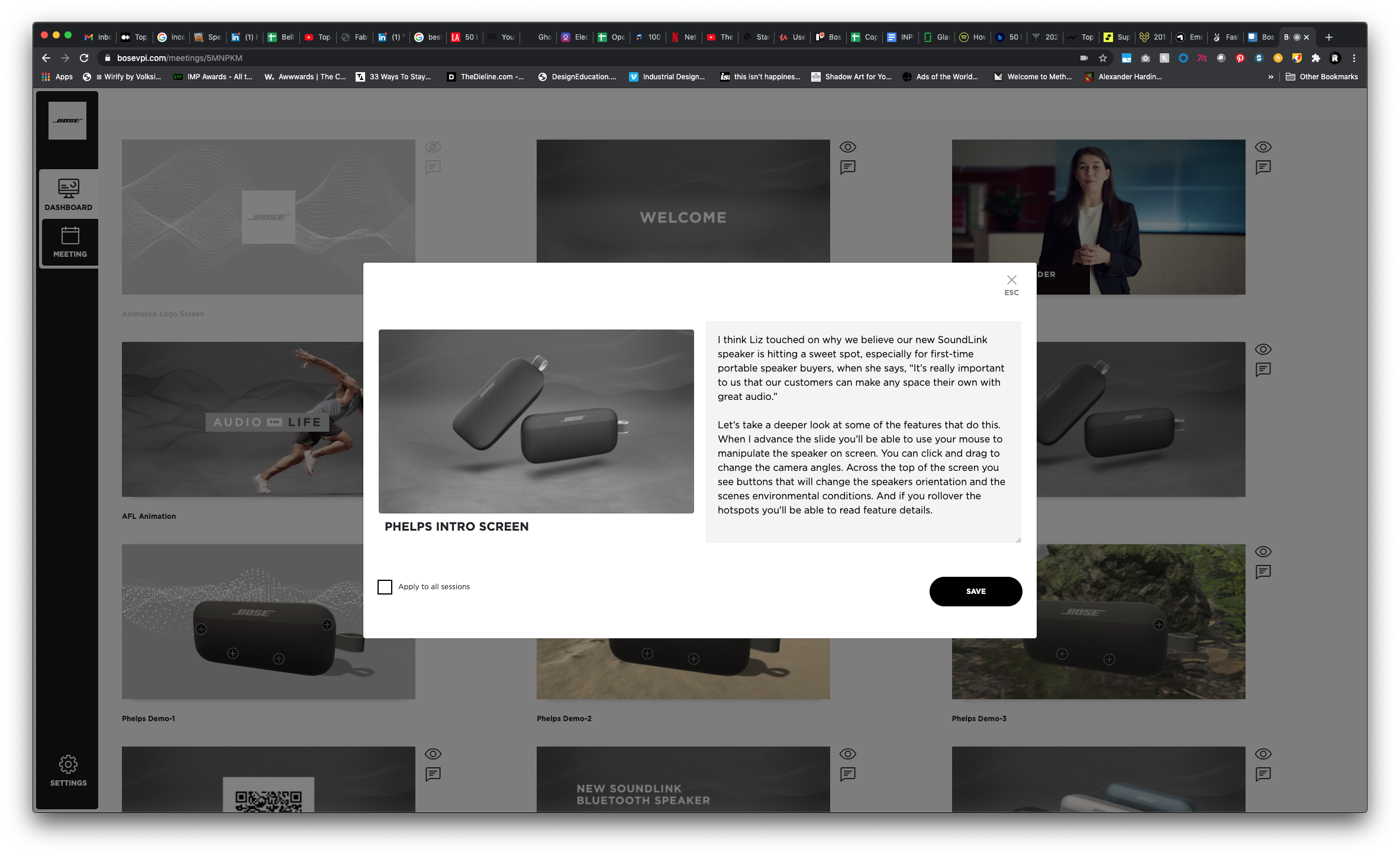
Task: Open the Dashboard sidebar section
Action: [69, 195]
